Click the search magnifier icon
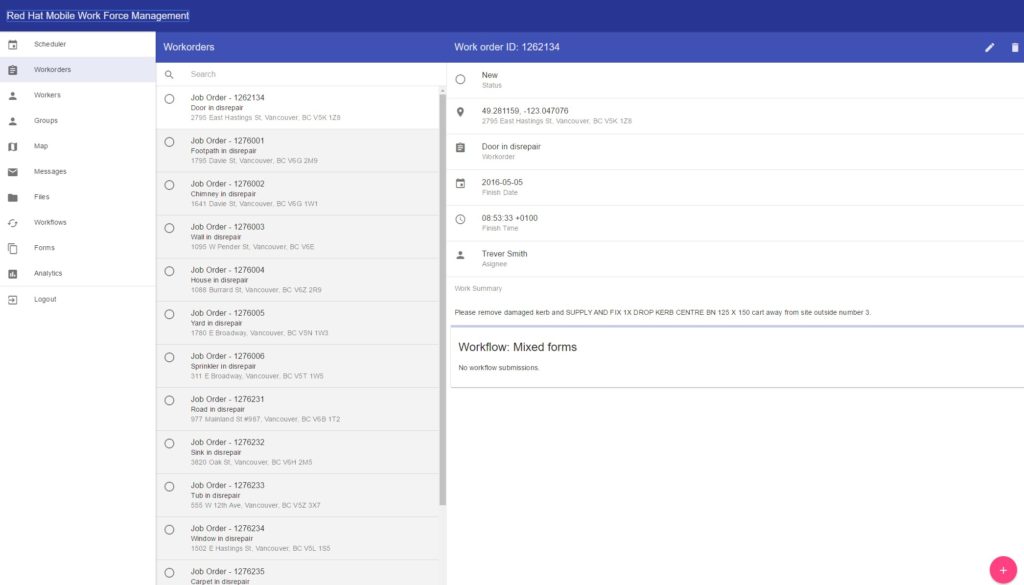 click(169, 74)
